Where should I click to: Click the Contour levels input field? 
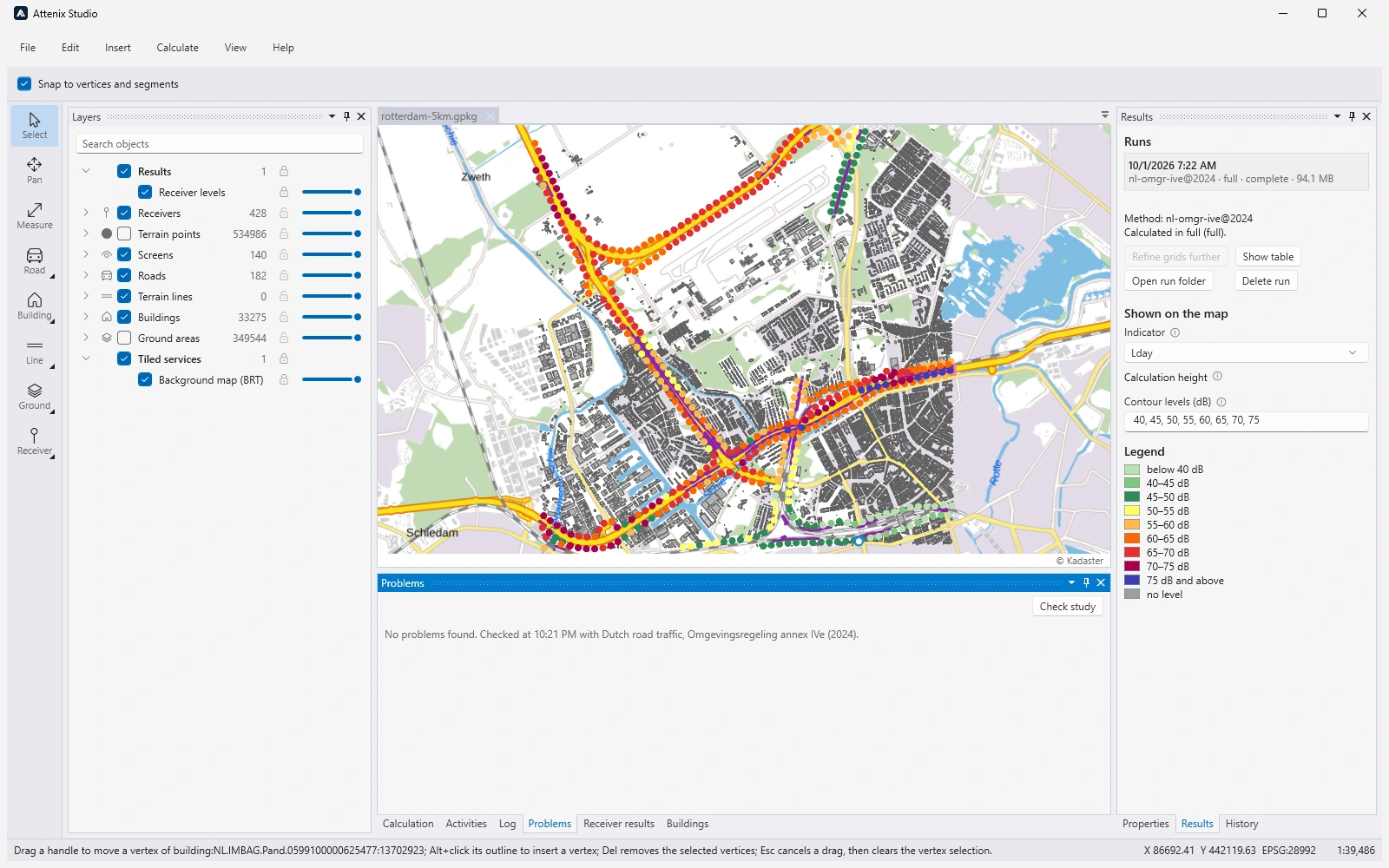click(1246, 420)
